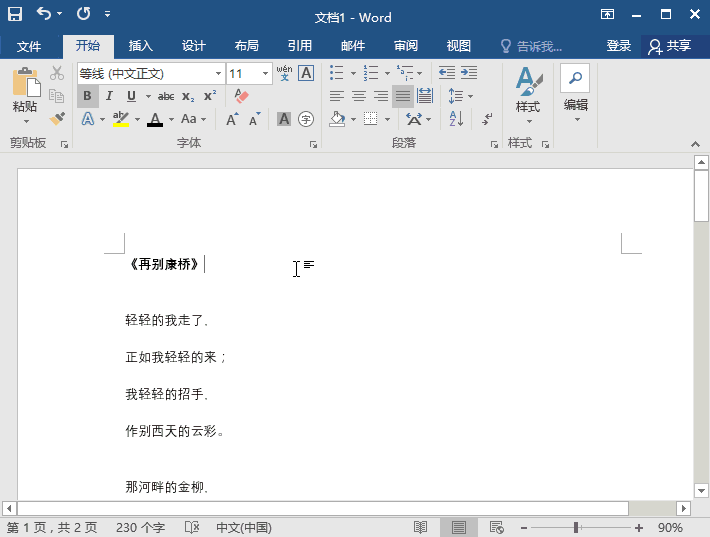Click the 共享 share button
The height and width of the screenshot is (537, 710).
tap(670, 46)
